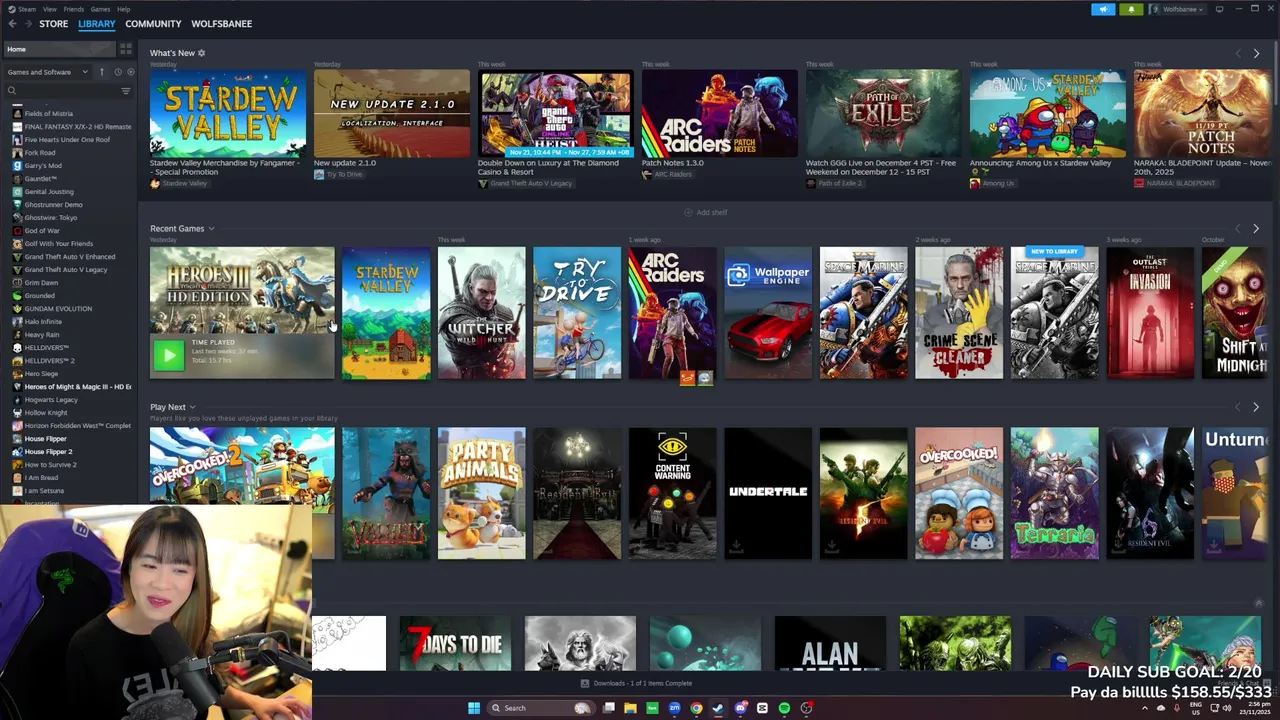The image size is (1280, 720).
Task: Open Try To Drive game cover
Action: (x=577, y=313)
